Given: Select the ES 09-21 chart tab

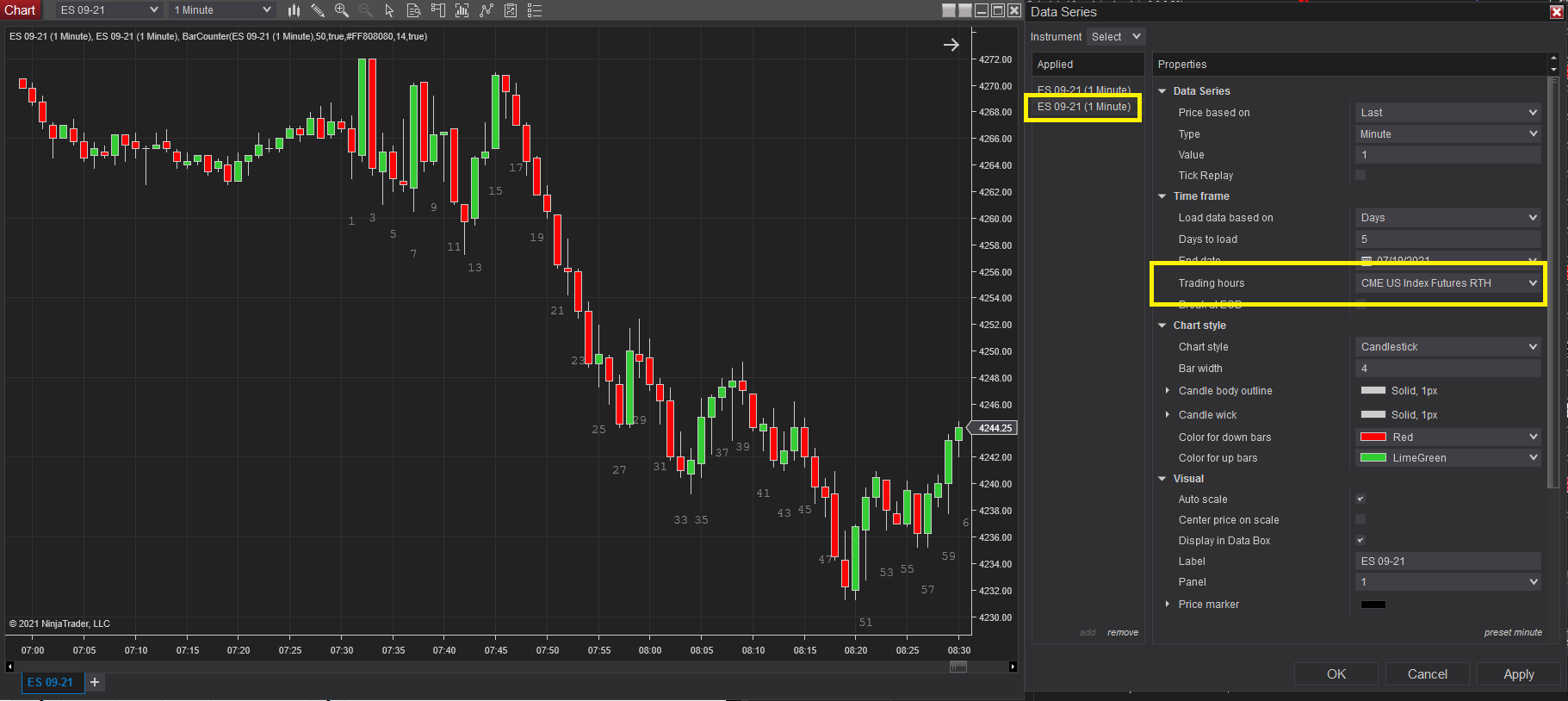Looking at the screenshot, I should click(51, 682).
